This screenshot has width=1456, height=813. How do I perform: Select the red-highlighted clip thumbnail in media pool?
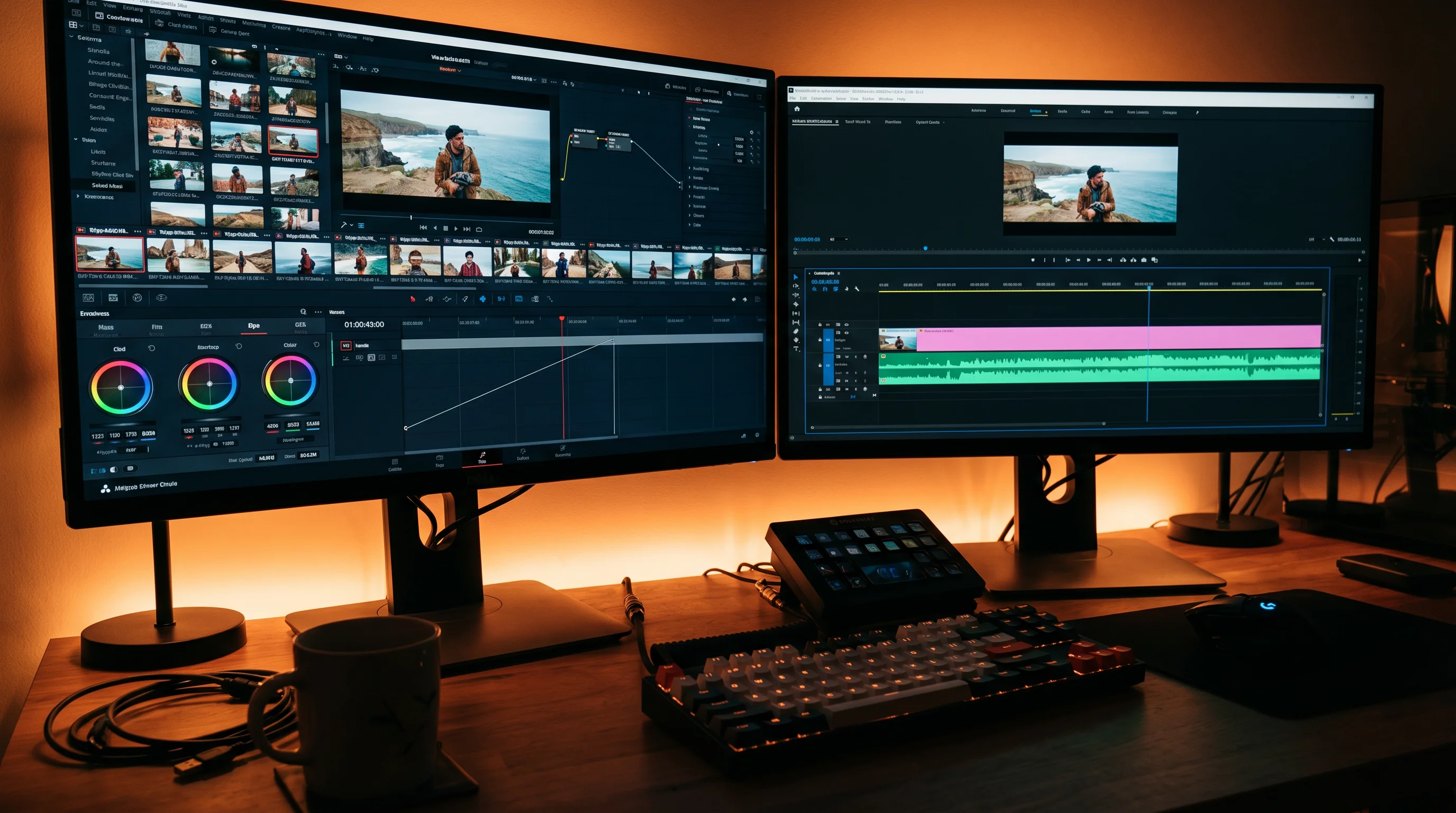coord(293,140)
